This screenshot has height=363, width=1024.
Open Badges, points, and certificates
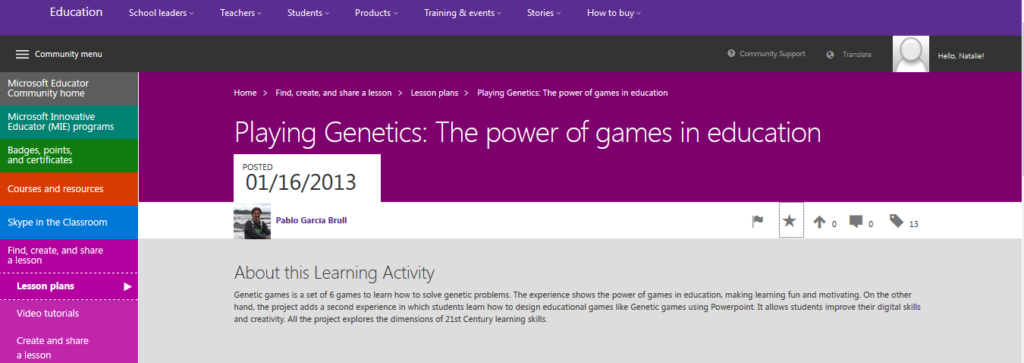click(69, 155)
